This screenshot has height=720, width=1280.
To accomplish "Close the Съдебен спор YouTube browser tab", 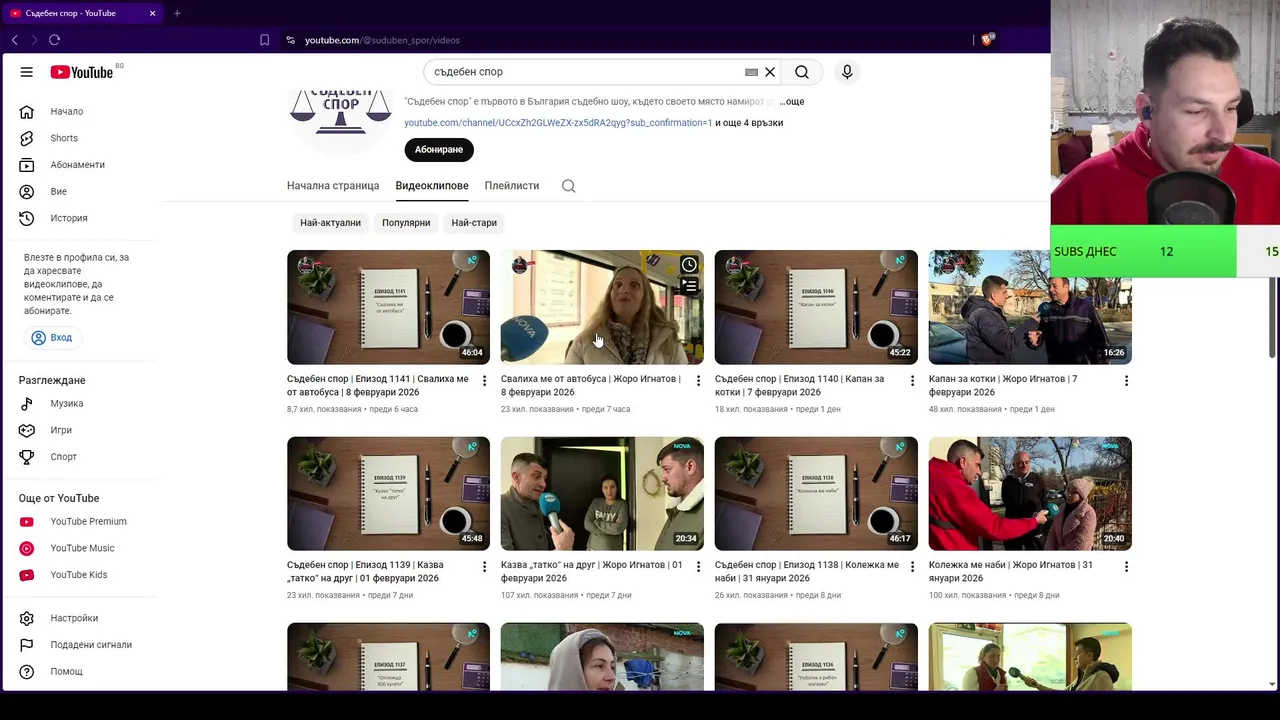I will (152, 13).
